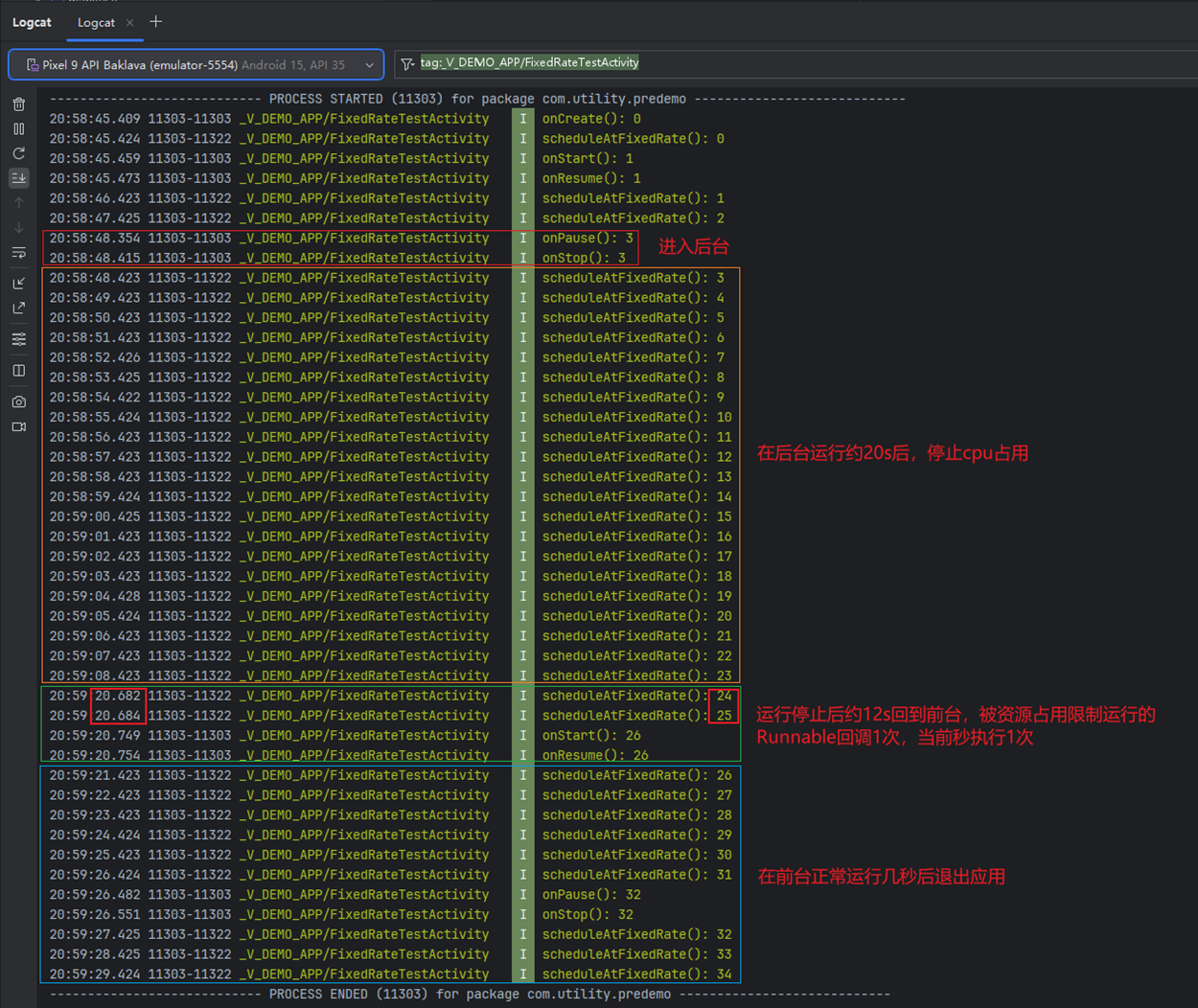
Task: Close the Logcat tab
Action: point(130,23)
